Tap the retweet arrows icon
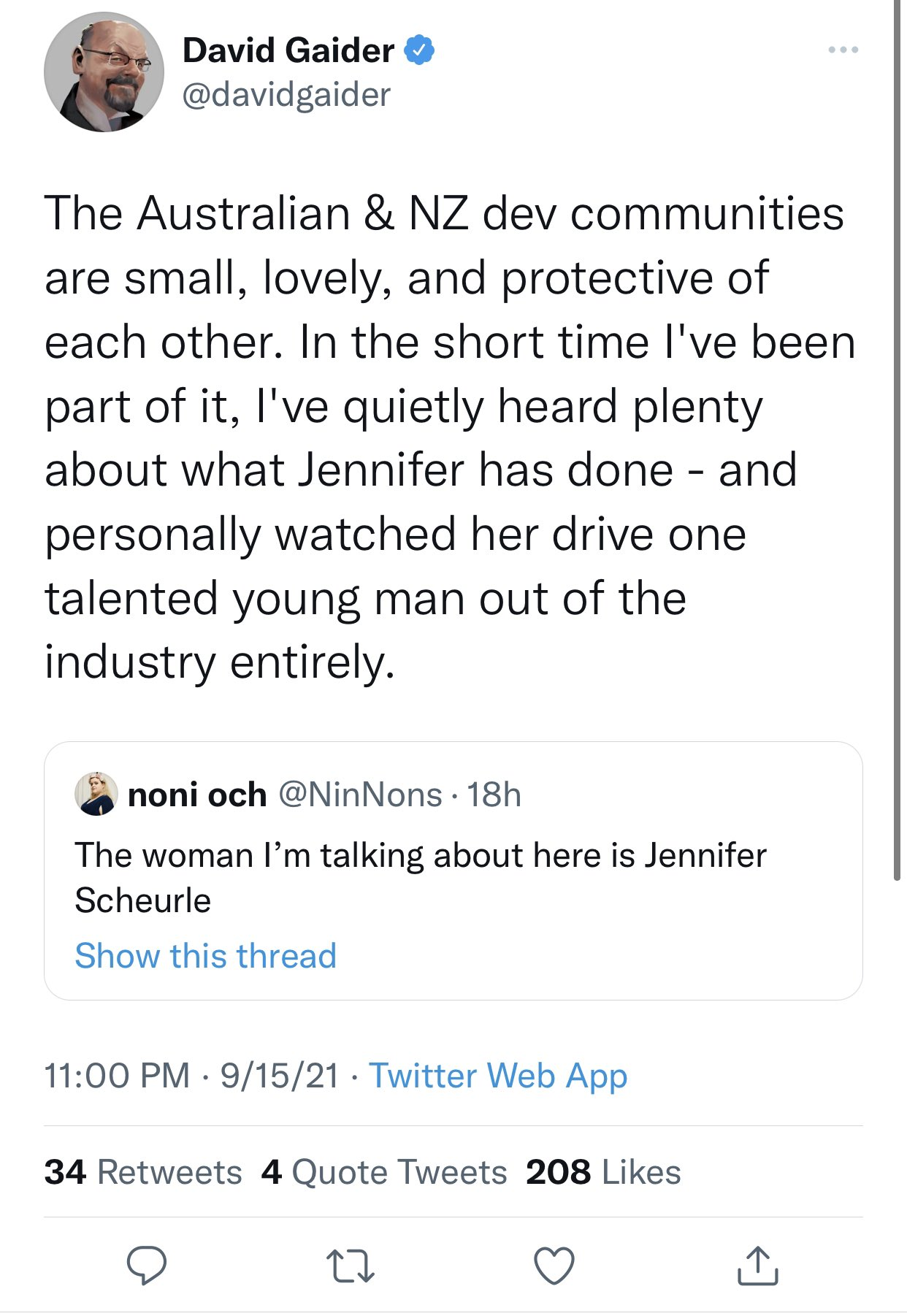The width and height of the screenshot is (907, 1316). tap(351, 1266)
